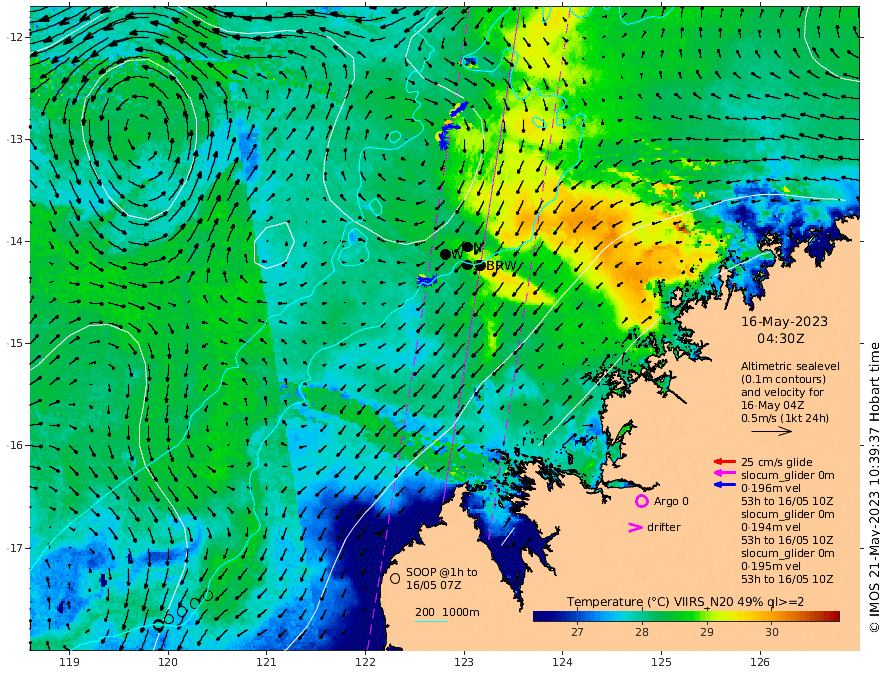The image size is (880, 680).
Task: Click the cyan 200m isobath legend line
Action: 431,621
